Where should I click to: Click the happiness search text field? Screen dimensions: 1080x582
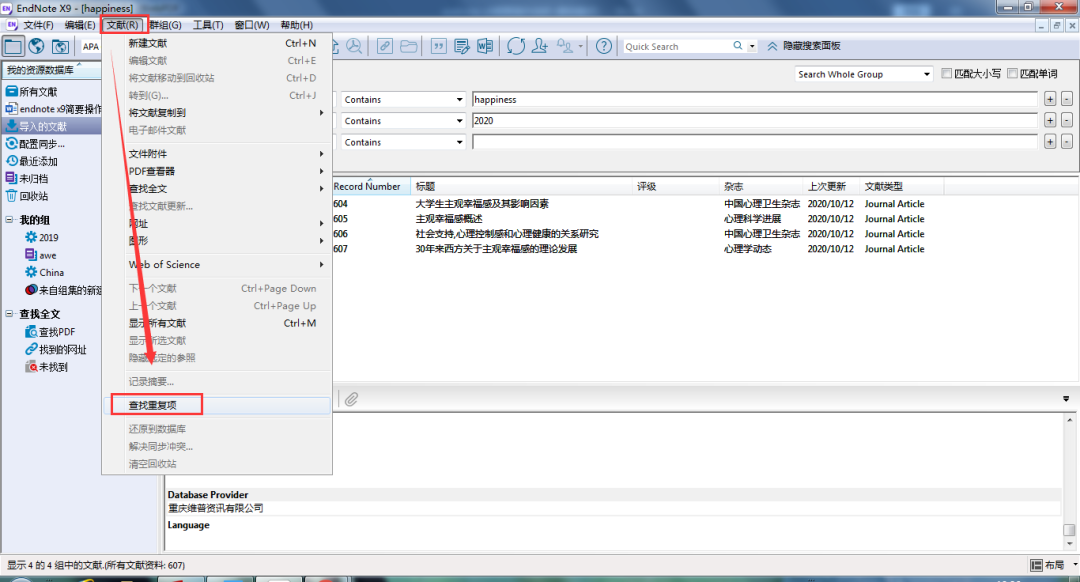point(754,100)
